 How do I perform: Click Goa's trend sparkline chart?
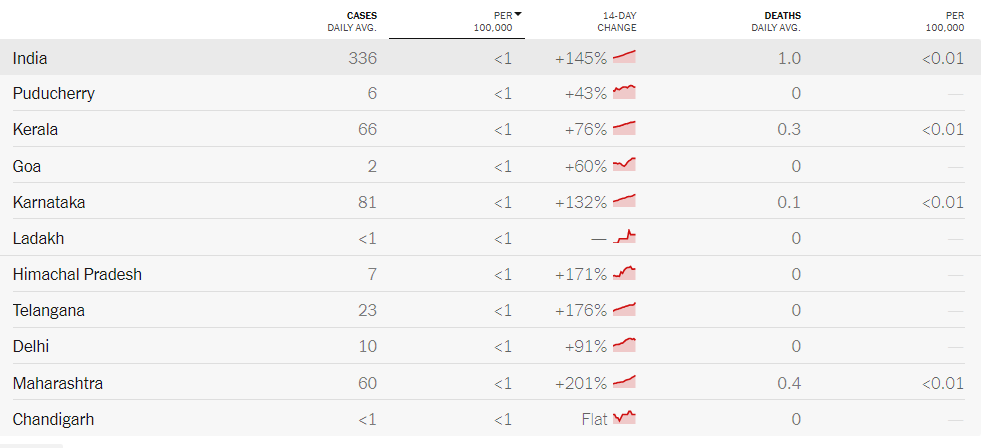tap(624, 165)
